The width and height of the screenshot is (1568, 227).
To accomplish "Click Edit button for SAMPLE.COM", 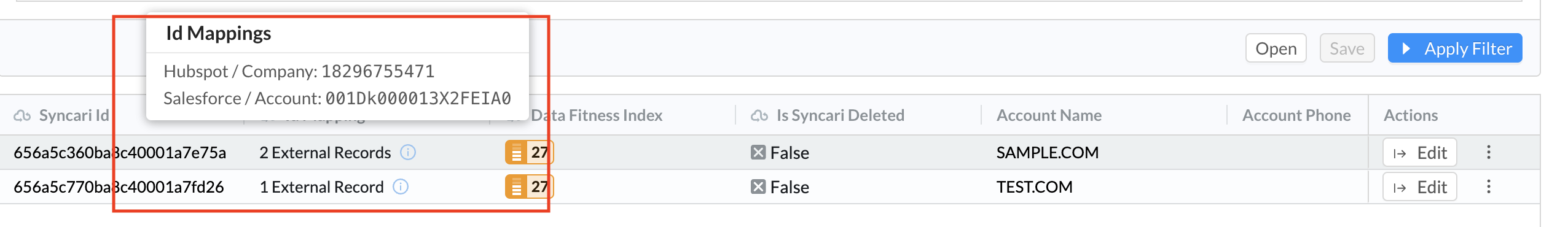I will coord(1419,152).
